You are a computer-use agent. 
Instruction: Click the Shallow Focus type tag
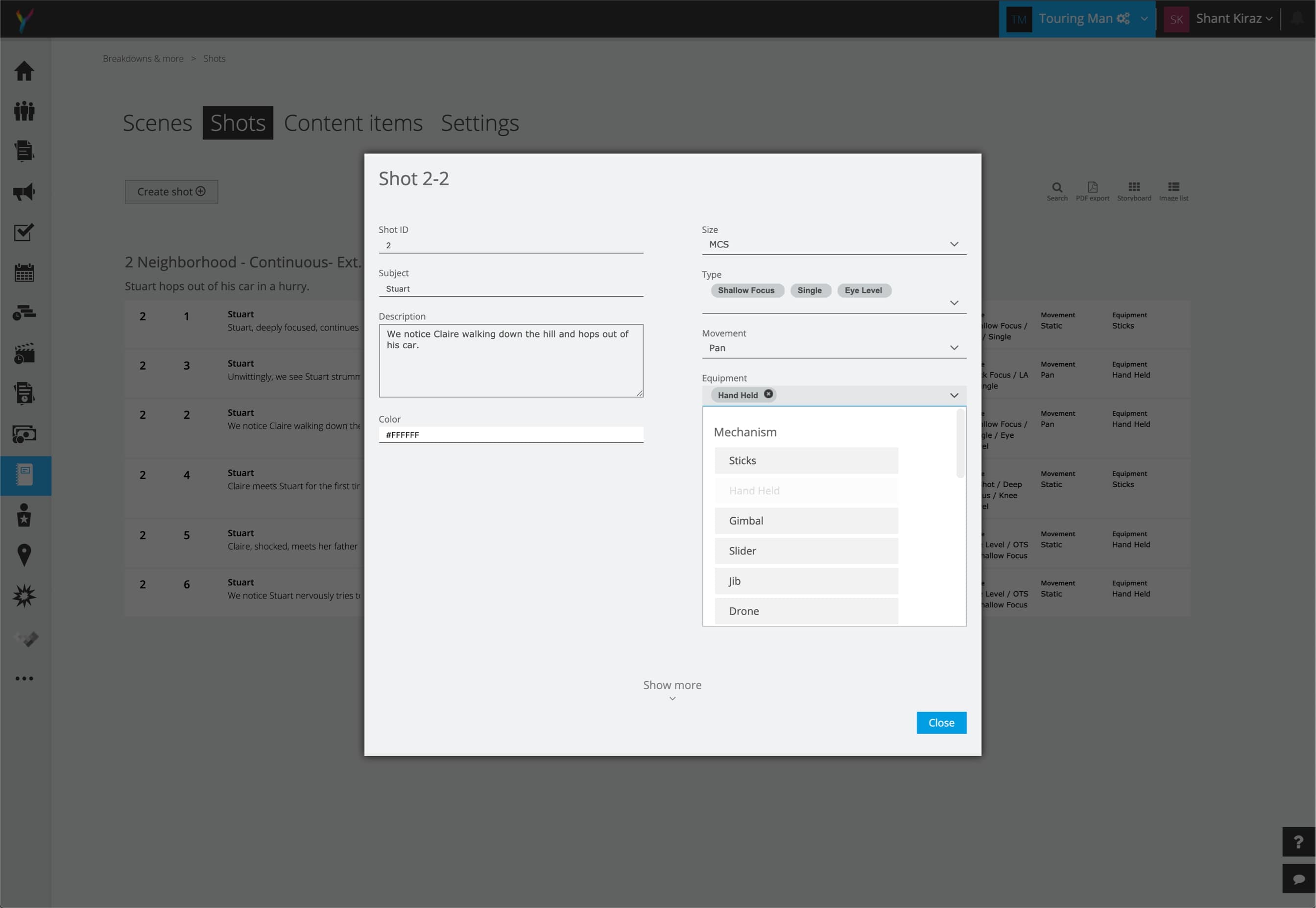tap(747, 290)
